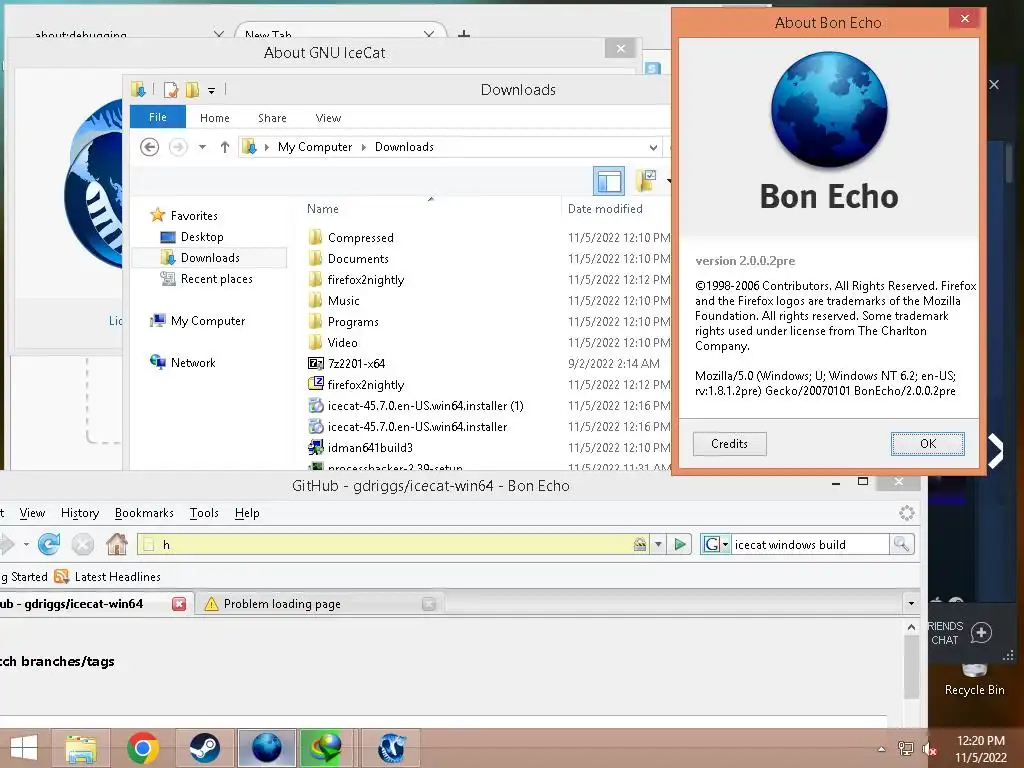Toggle the preview pane button
This screenshot has height=768, width=1024.
pyautogui.click(x=609, y=181)
